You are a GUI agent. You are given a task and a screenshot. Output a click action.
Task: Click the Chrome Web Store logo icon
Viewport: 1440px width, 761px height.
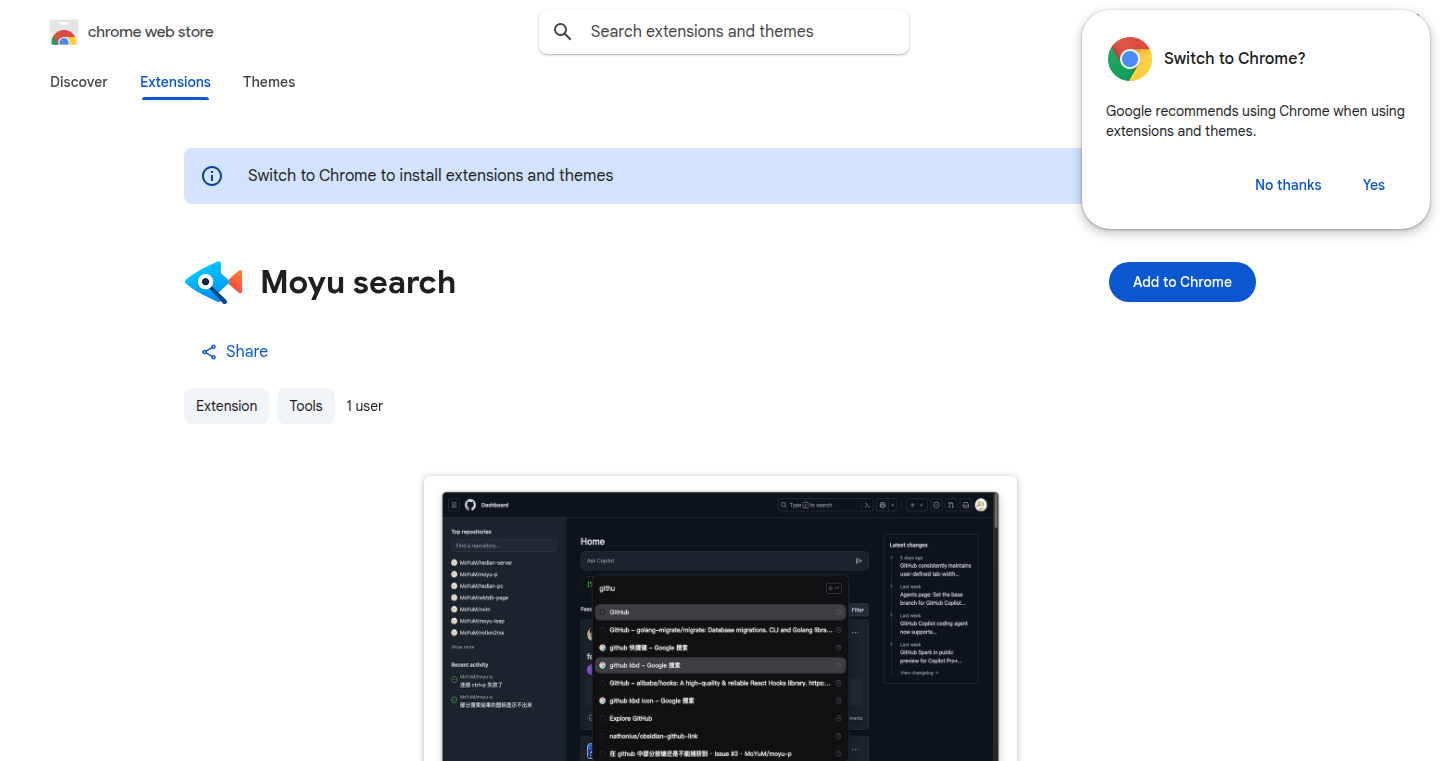[x=64, y=32]
